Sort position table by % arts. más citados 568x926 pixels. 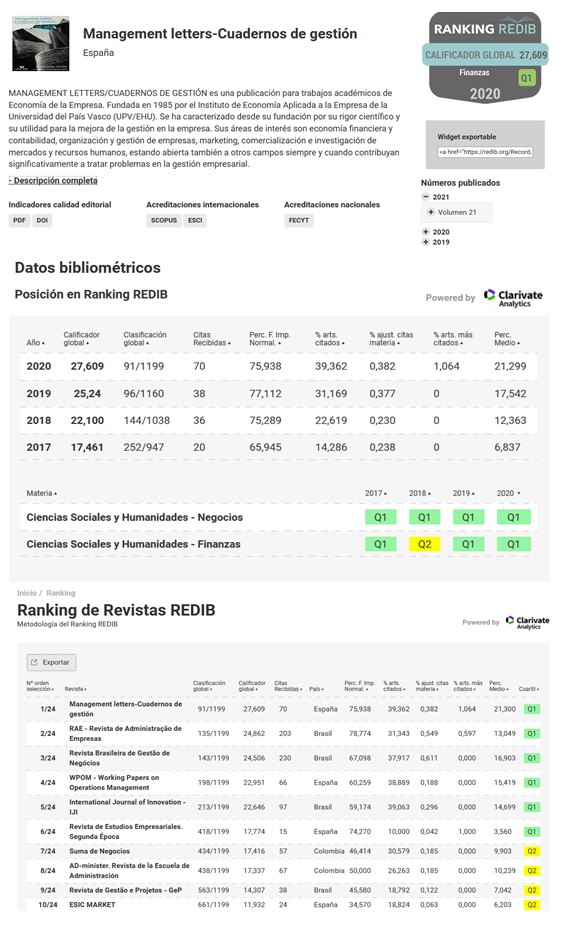click(453, 338)
